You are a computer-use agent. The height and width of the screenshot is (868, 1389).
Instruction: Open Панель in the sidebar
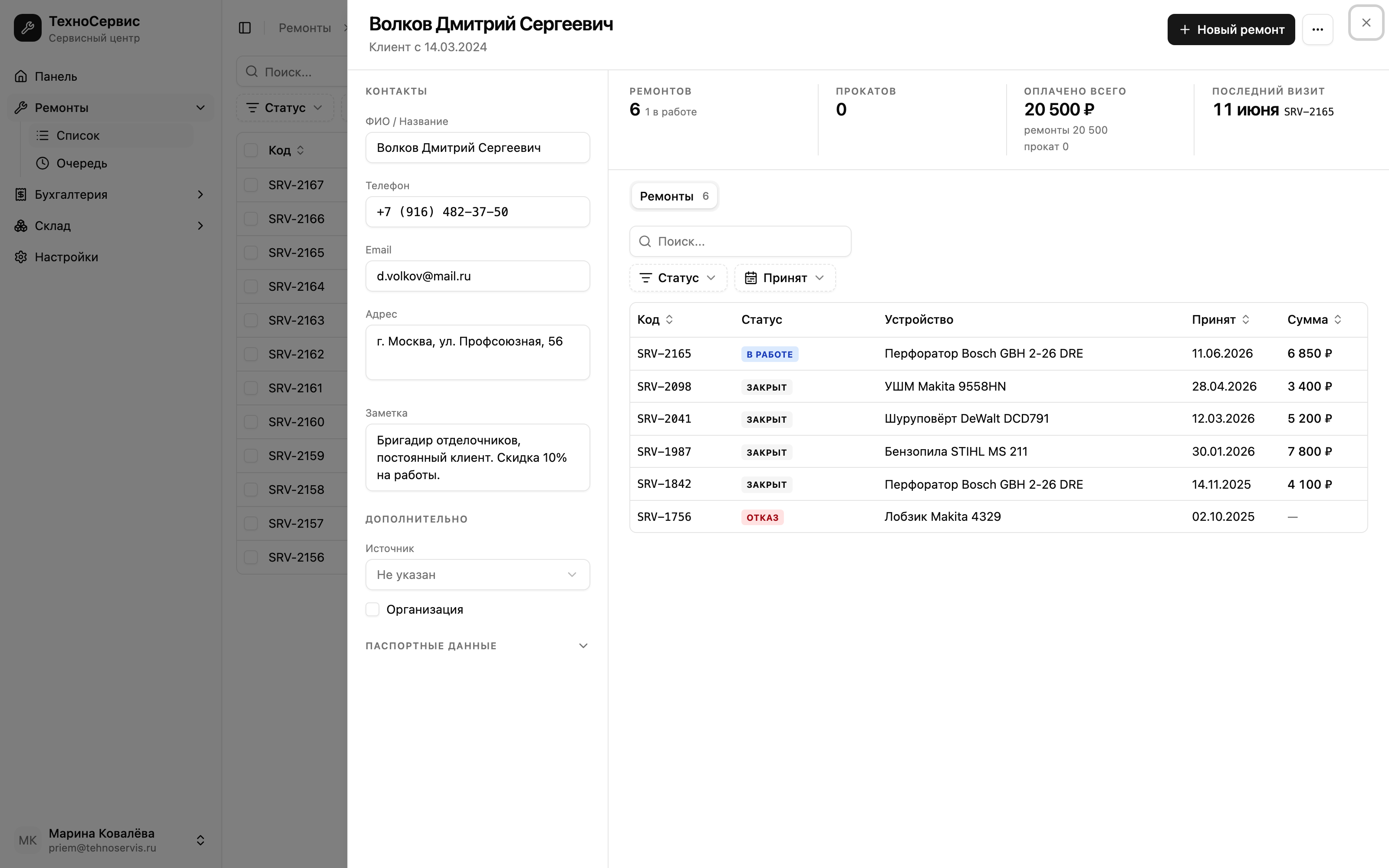(x=110, y=76)
